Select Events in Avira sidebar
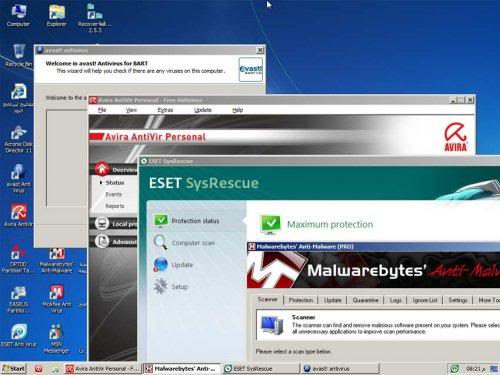 114,194
